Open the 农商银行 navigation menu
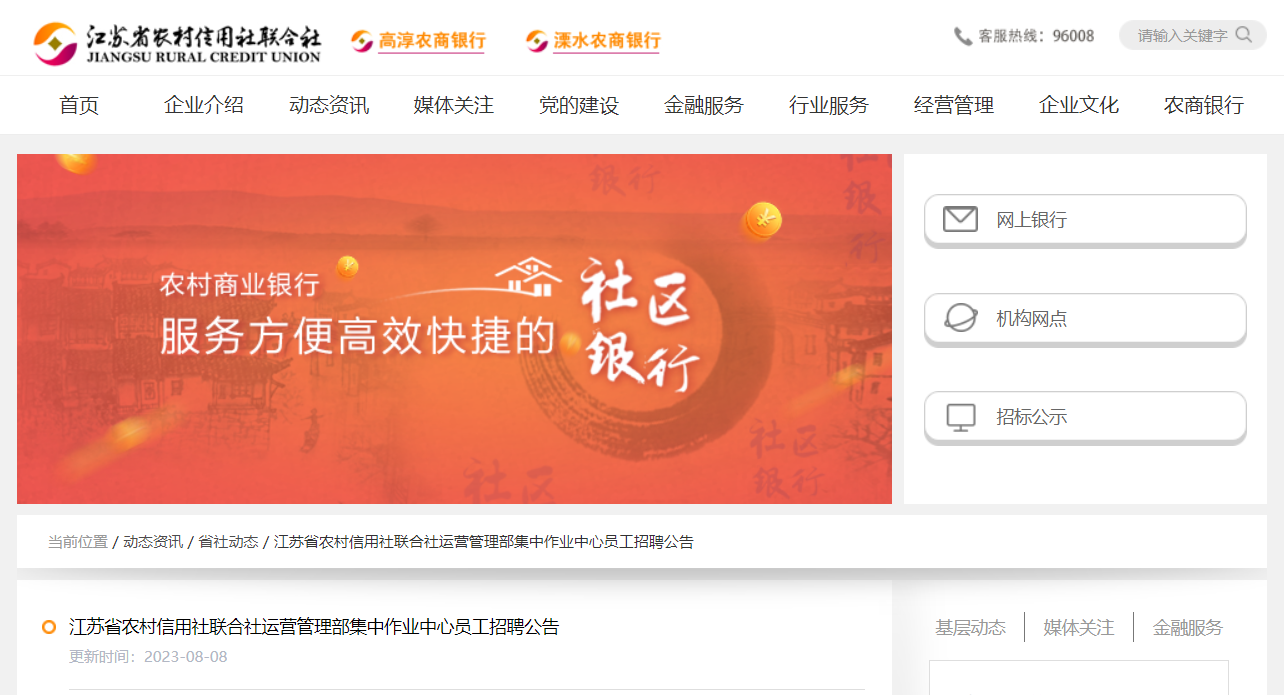Viewport: 1284px width, 695px height. pos(1204,105)
